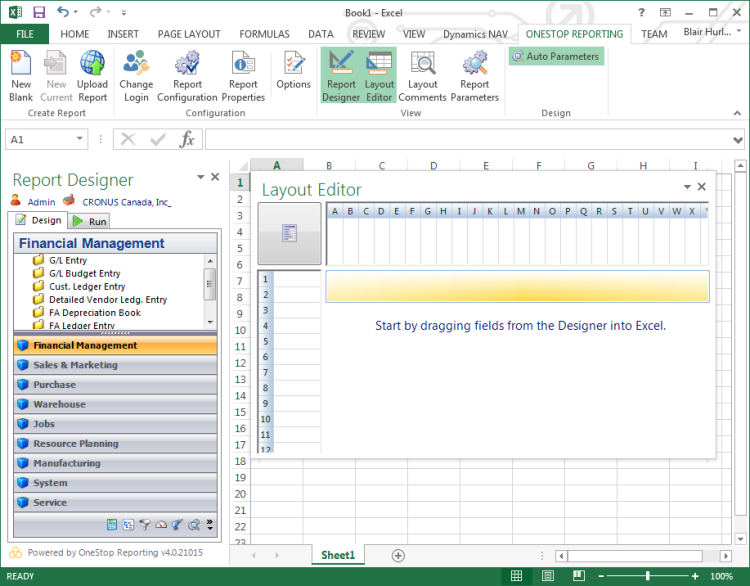Toggle the Auto Parameters option
The height and width of the screenshot is (586, 750).
click(x=556, y=56)
